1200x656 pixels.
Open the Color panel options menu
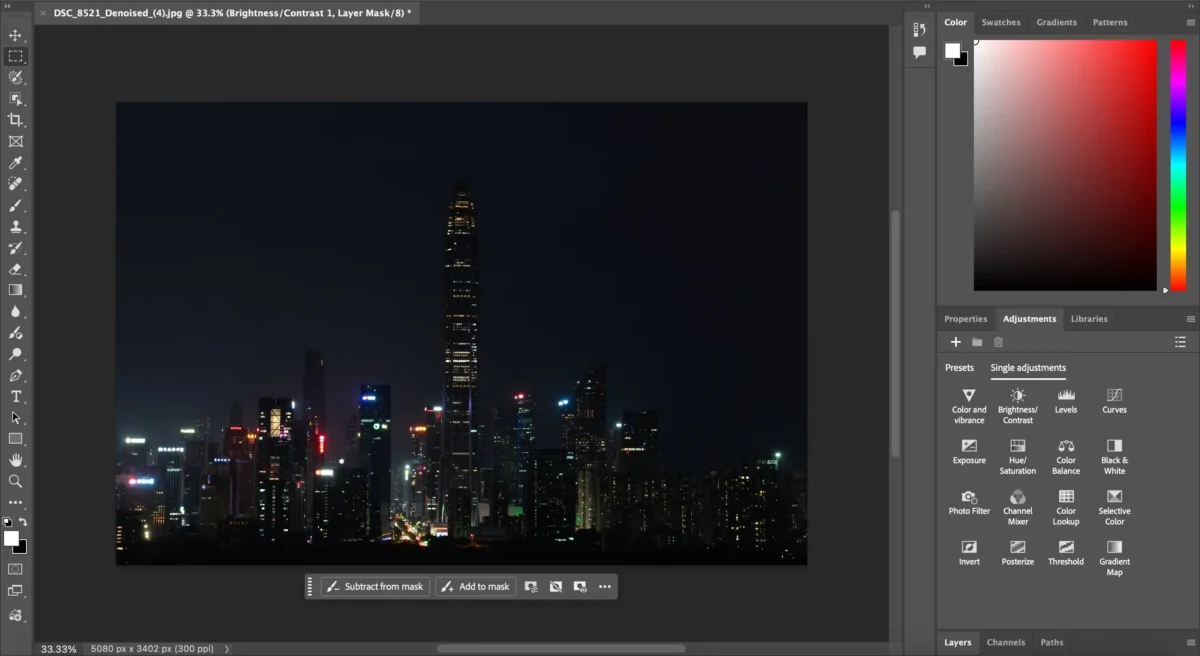pos(1190,22)
